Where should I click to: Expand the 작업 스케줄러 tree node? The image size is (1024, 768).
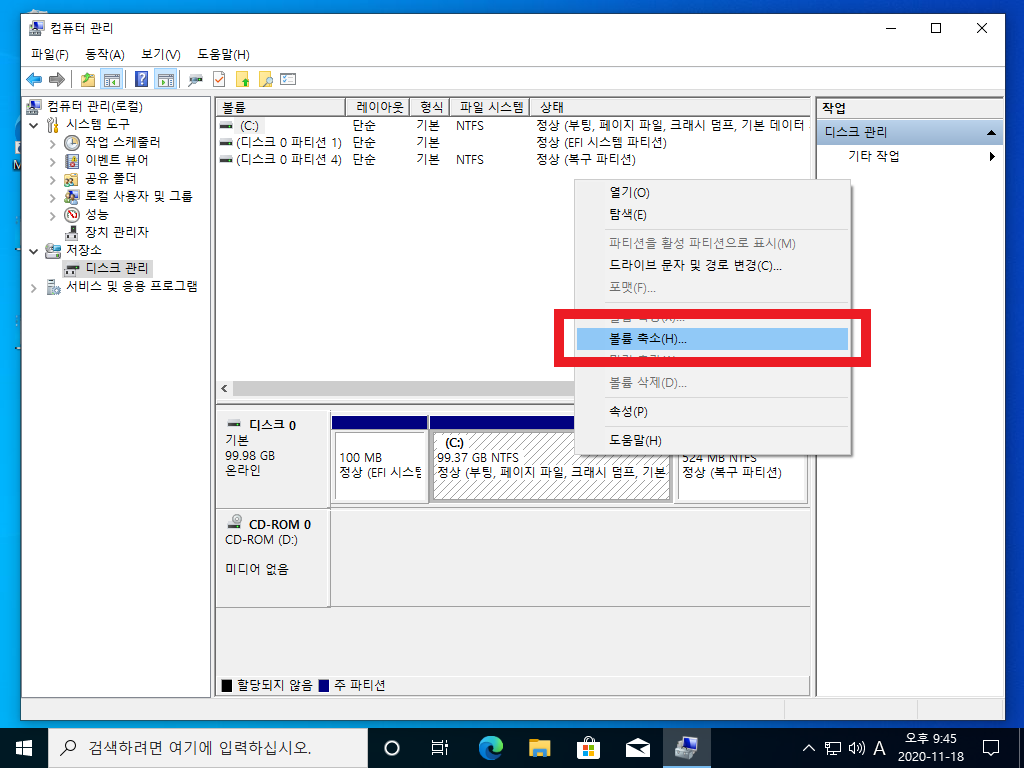pos(53,143)
